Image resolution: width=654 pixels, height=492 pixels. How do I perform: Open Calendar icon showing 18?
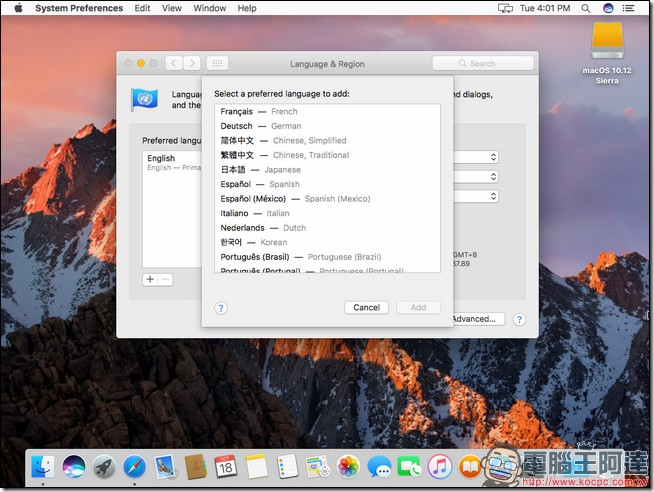point(226,466)
